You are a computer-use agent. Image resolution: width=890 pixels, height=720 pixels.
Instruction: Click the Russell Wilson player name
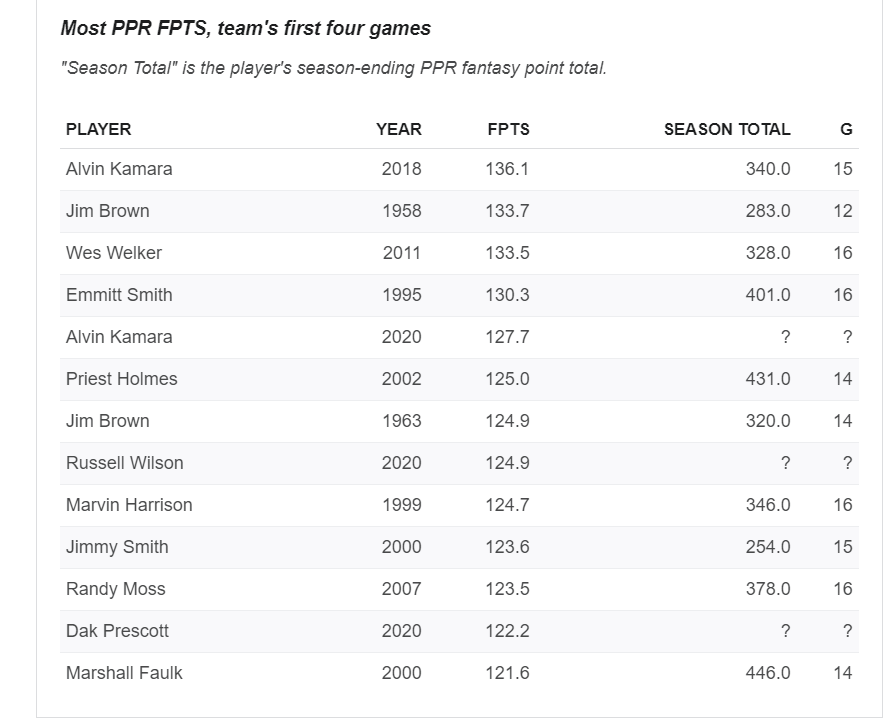124,463
